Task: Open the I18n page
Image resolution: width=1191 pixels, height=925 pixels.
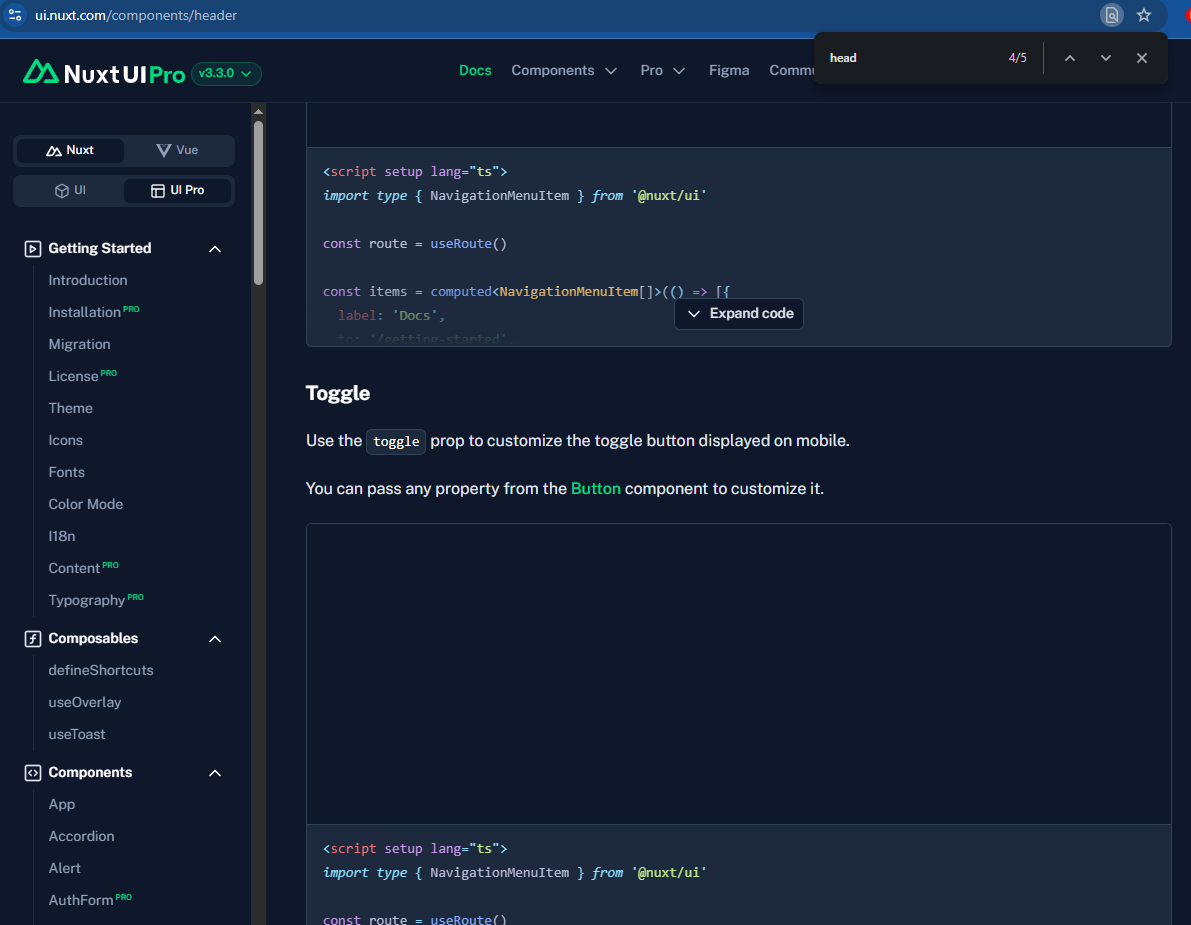Action: pos(62,535)
